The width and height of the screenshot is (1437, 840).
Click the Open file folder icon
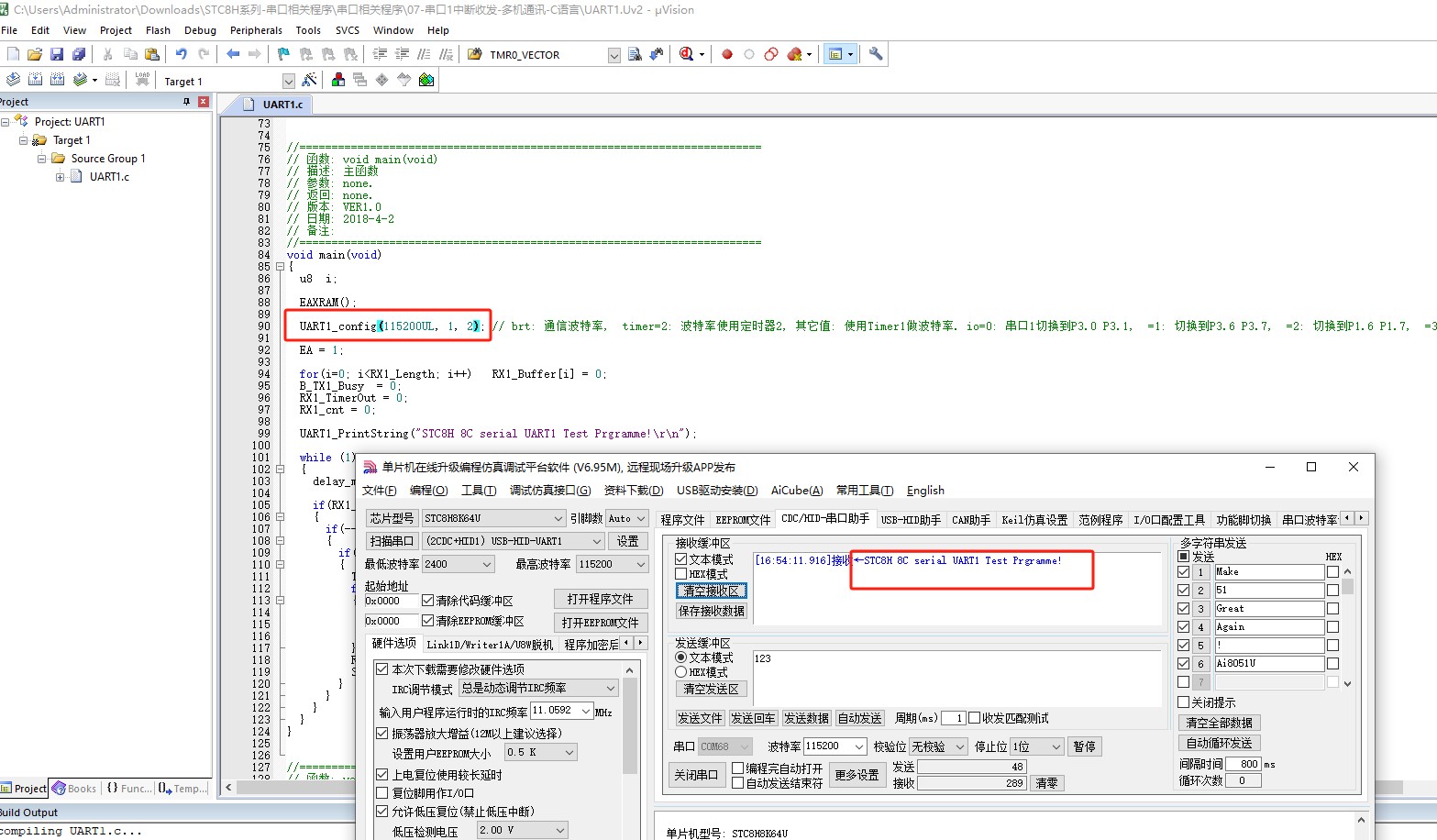35,54
